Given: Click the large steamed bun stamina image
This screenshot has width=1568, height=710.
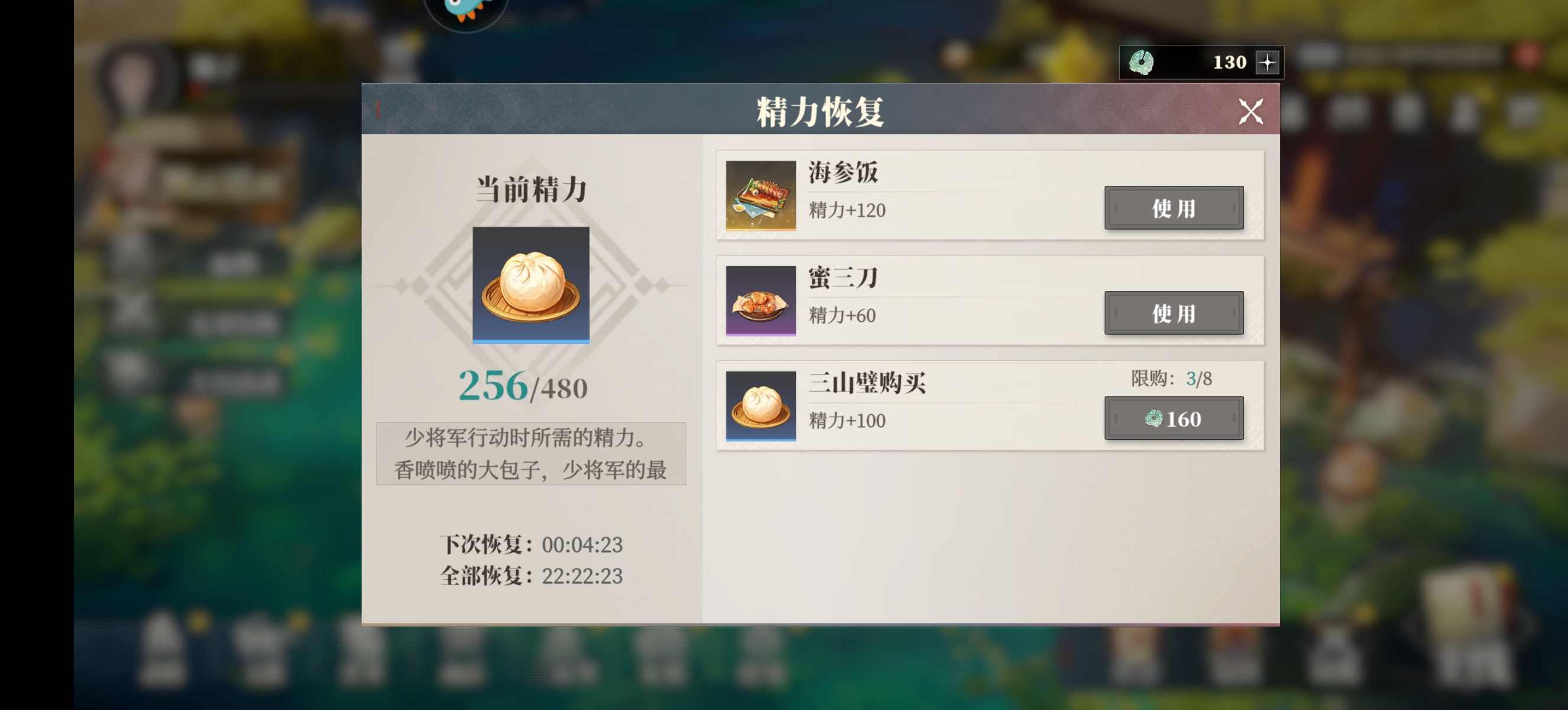Looking at the screenshot, I should [x=531, y=285].
